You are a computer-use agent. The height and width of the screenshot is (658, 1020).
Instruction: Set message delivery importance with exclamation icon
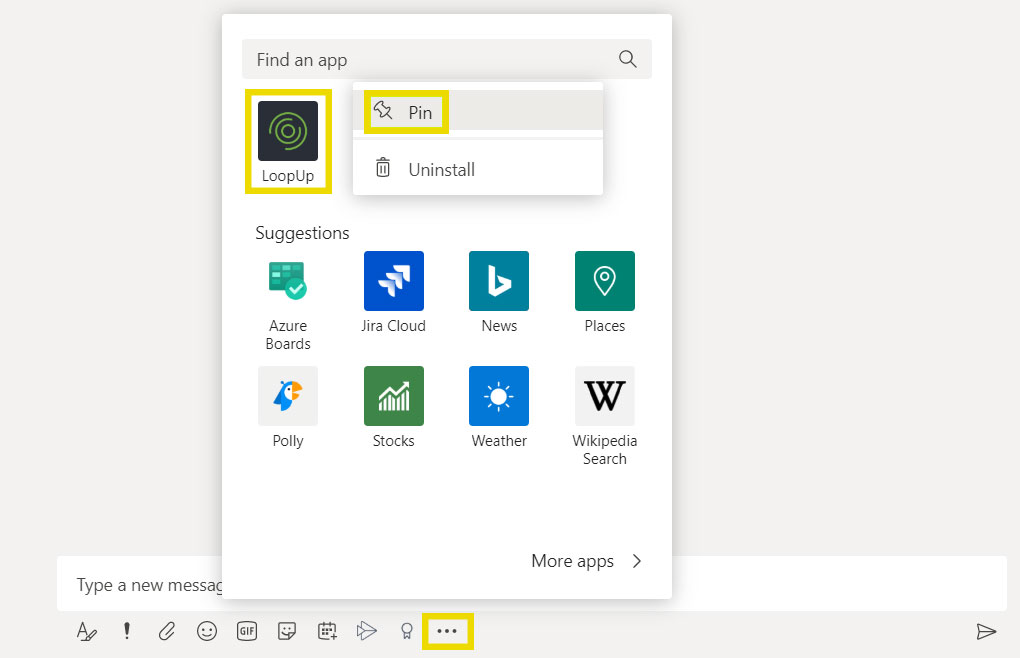pos(127,631)
